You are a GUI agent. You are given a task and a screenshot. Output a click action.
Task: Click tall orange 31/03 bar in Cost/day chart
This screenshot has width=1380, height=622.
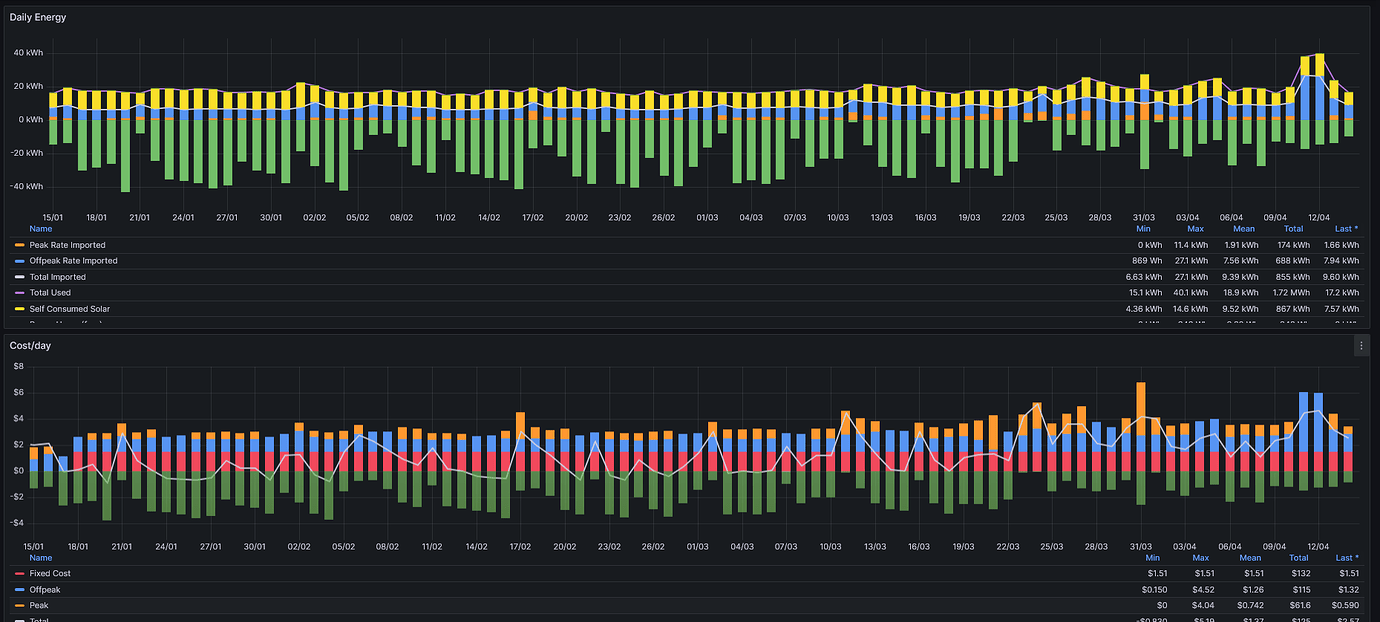1140,408
